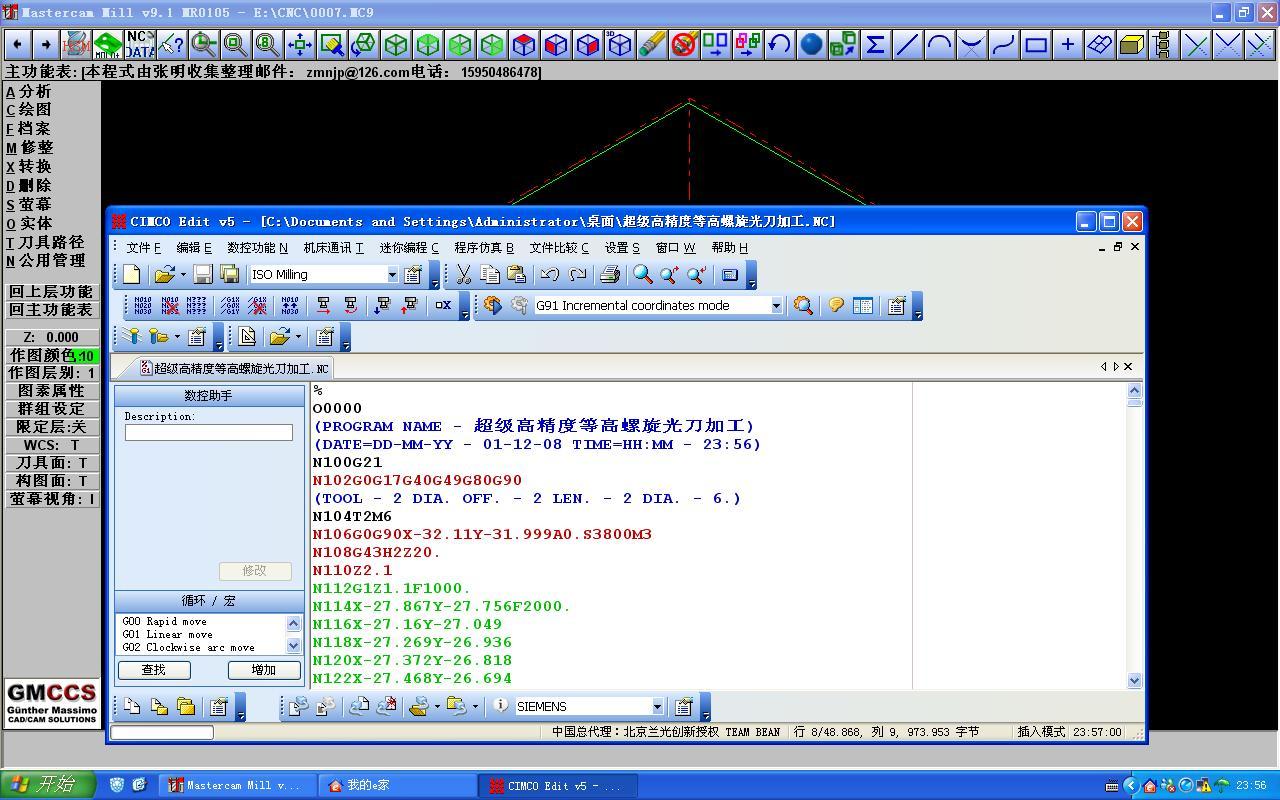Click the Find magnifier icon in CIMCO toolbar
The height and width of the screenshot is (800, 1280).
point(643,275)
